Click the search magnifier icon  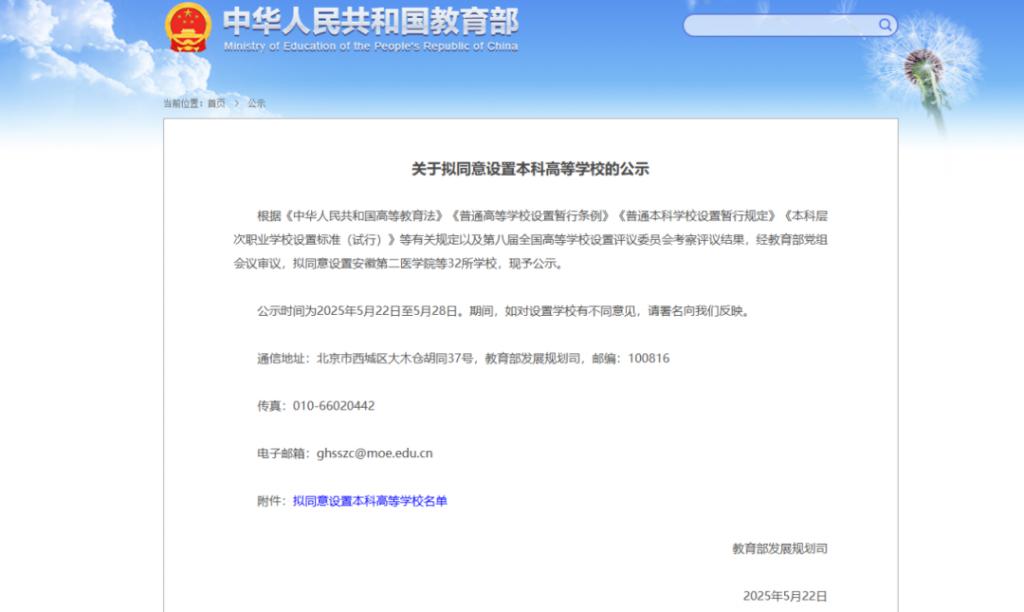pyautogui.click(x=885, y=25)
